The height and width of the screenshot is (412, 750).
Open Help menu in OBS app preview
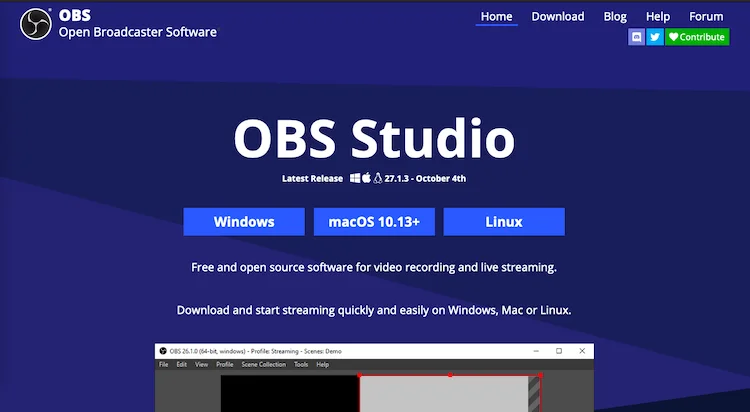322,365
